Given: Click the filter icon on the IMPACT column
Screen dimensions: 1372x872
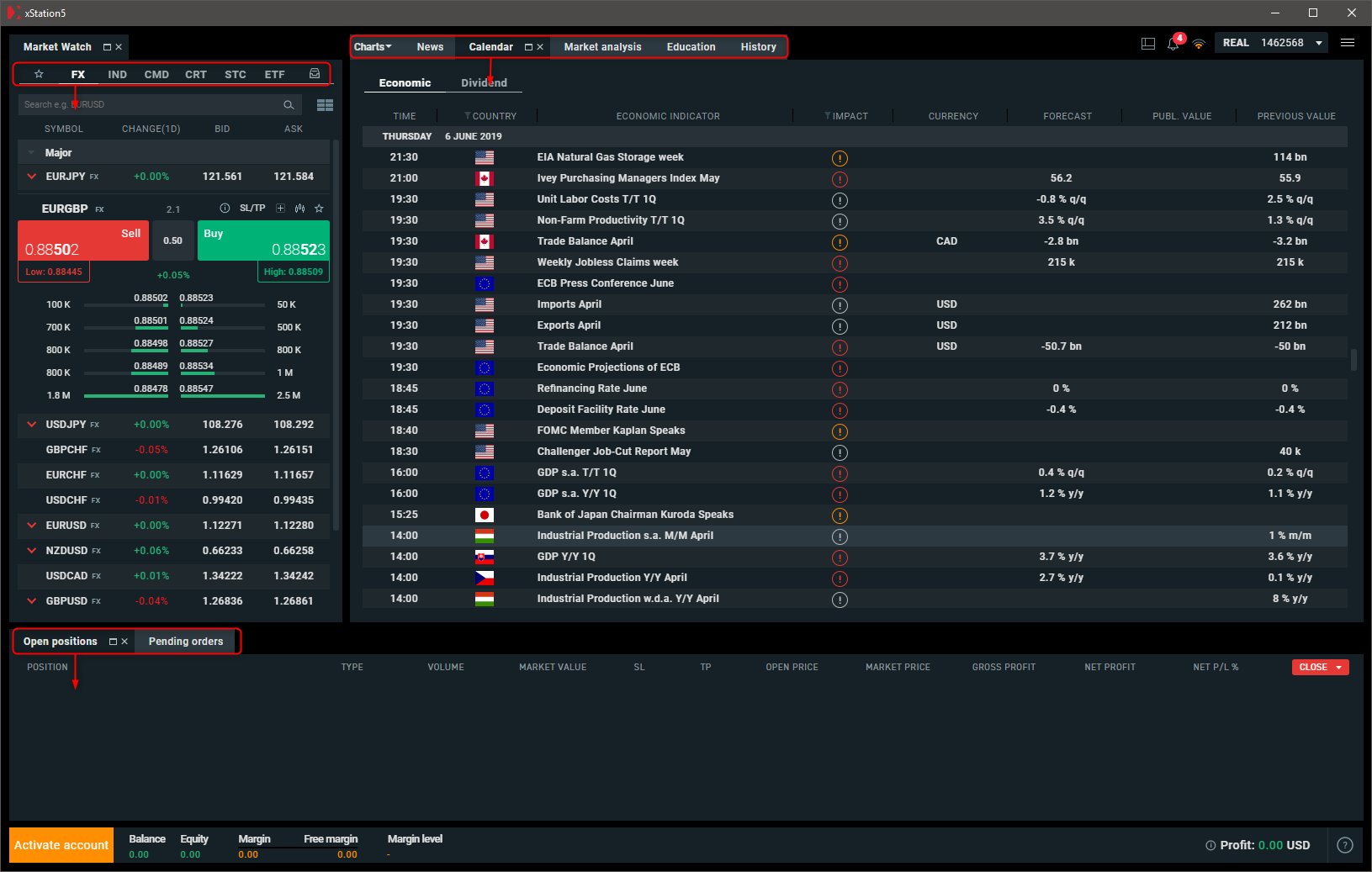Looking at the screenshot, I should (x=828, y=116).
